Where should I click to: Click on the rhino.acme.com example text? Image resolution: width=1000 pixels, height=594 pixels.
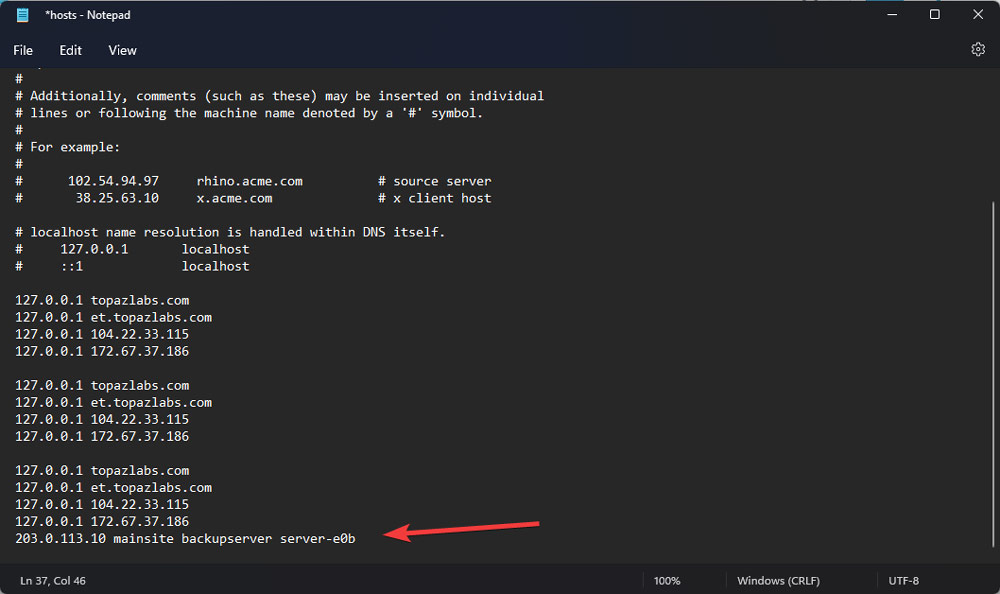(249, 181)
